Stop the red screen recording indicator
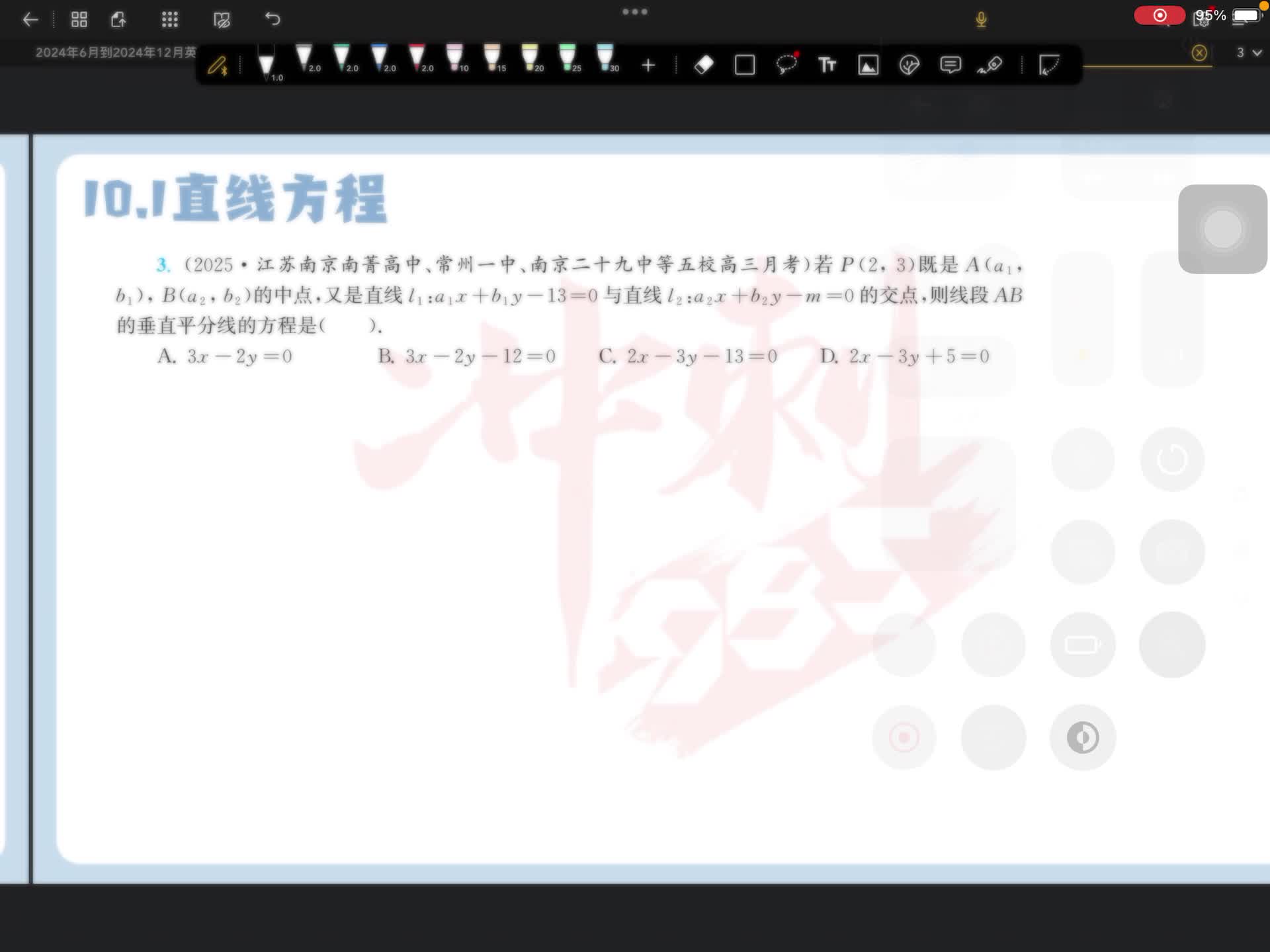 click(1159, 15)
